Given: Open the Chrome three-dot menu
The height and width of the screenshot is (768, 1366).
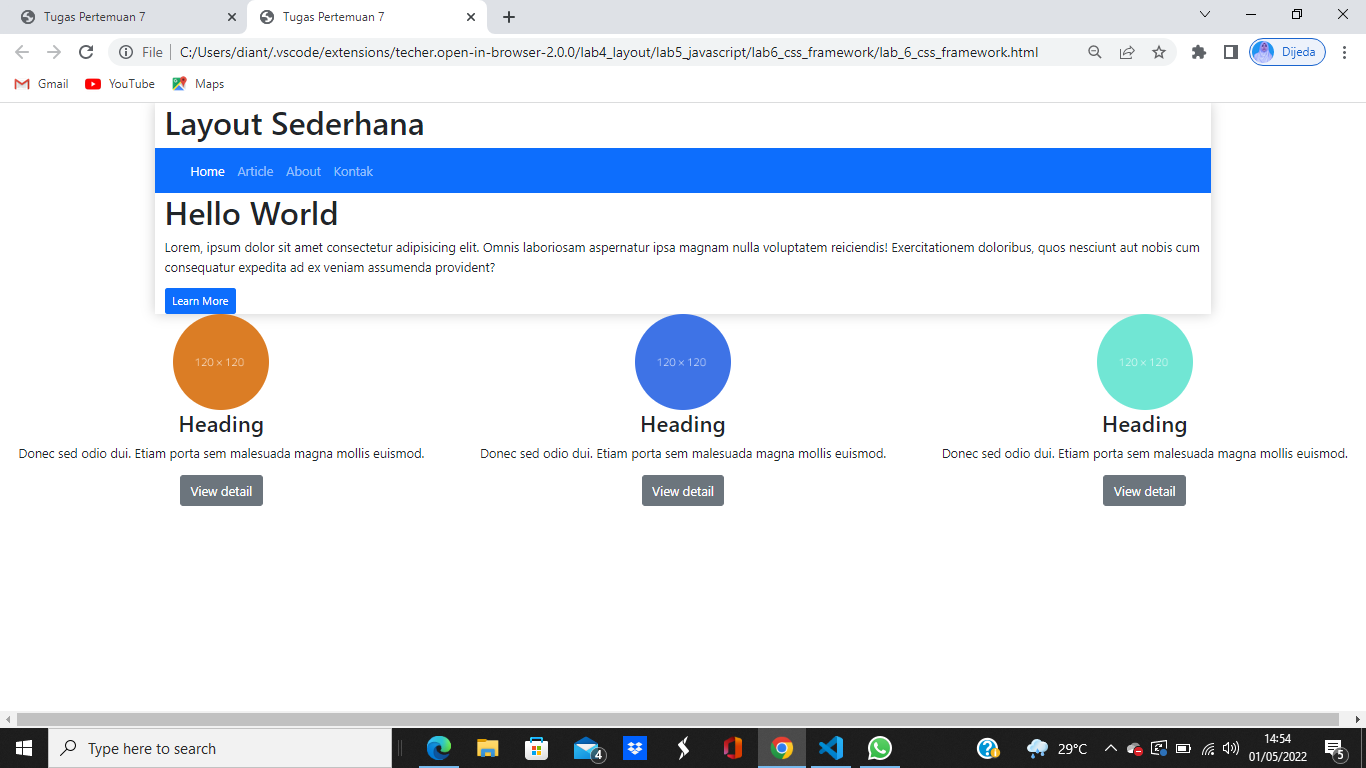Looking at the screenshot, I should tap(1343, 52).
